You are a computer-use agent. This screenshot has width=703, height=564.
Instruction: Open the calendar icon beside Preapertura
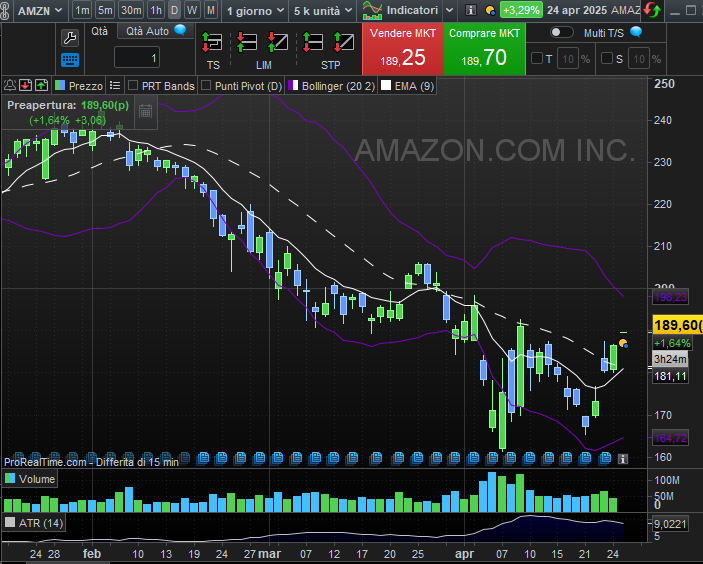click(145, 111)
